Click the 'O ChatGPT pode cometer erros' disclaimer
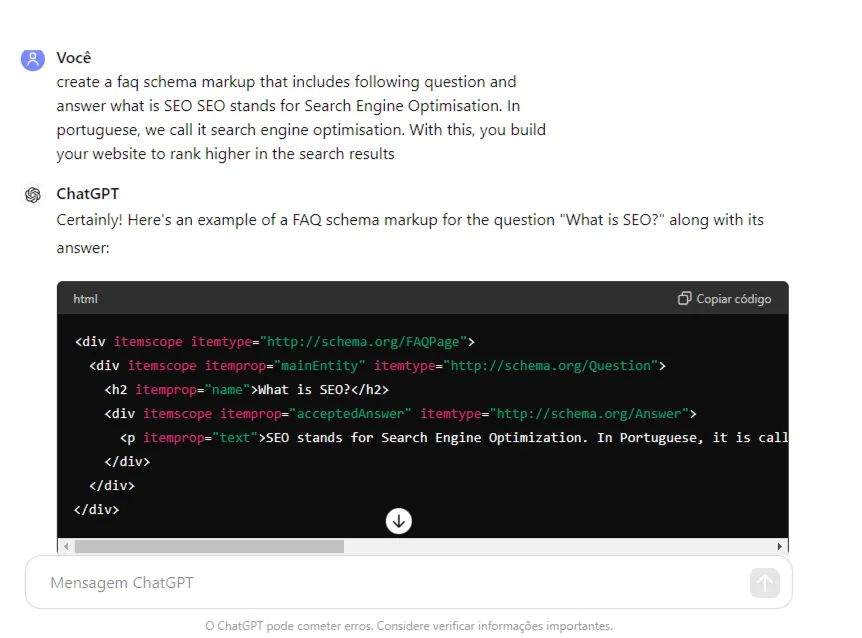Screen dimensions: 862x638 (x=408, y=626)
